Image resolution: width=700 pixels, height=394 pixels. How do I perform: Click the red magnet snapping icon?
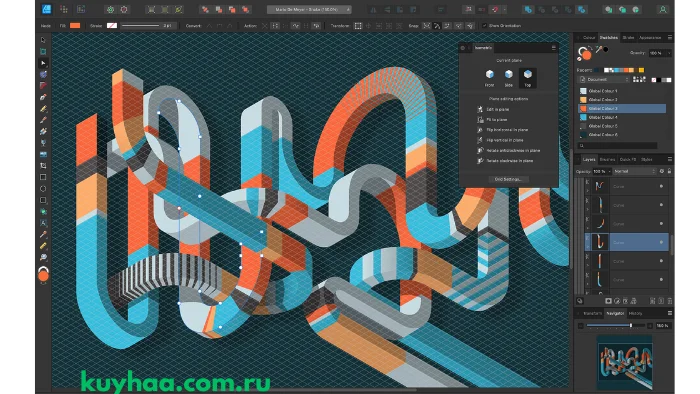click(495, 9)
